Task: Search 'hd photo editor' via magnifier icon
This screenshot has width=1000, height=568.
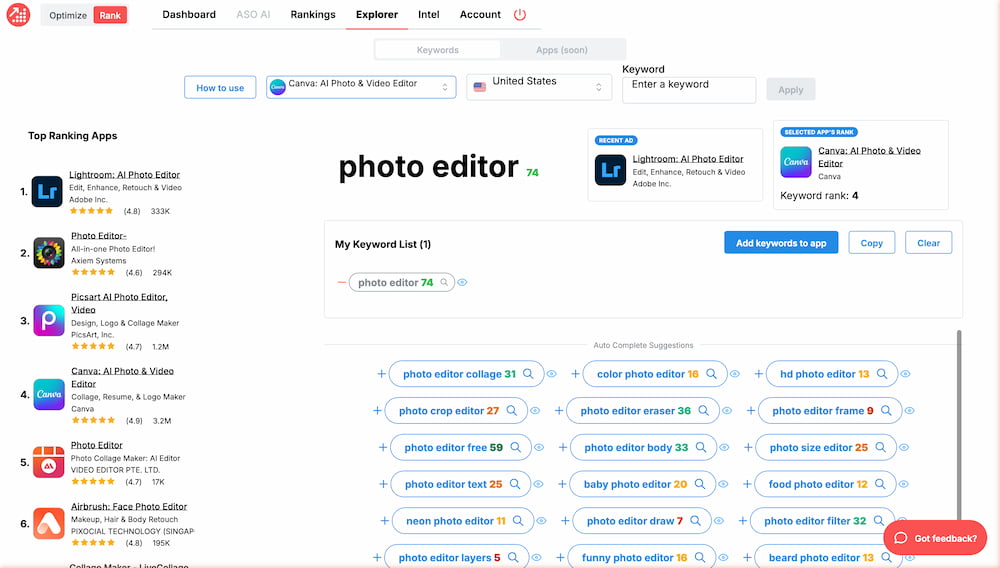Action: [882, 374]
